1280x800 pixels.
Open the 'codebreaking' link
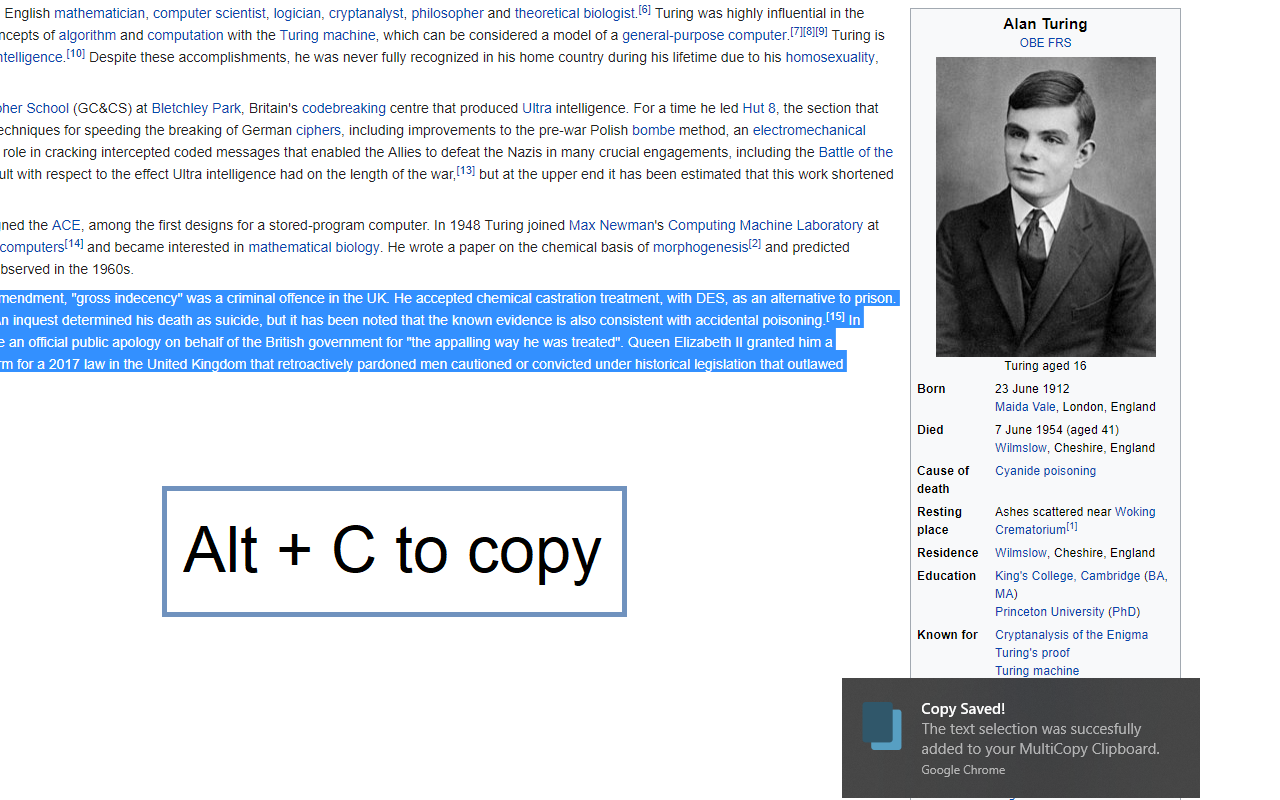[344, 108]
